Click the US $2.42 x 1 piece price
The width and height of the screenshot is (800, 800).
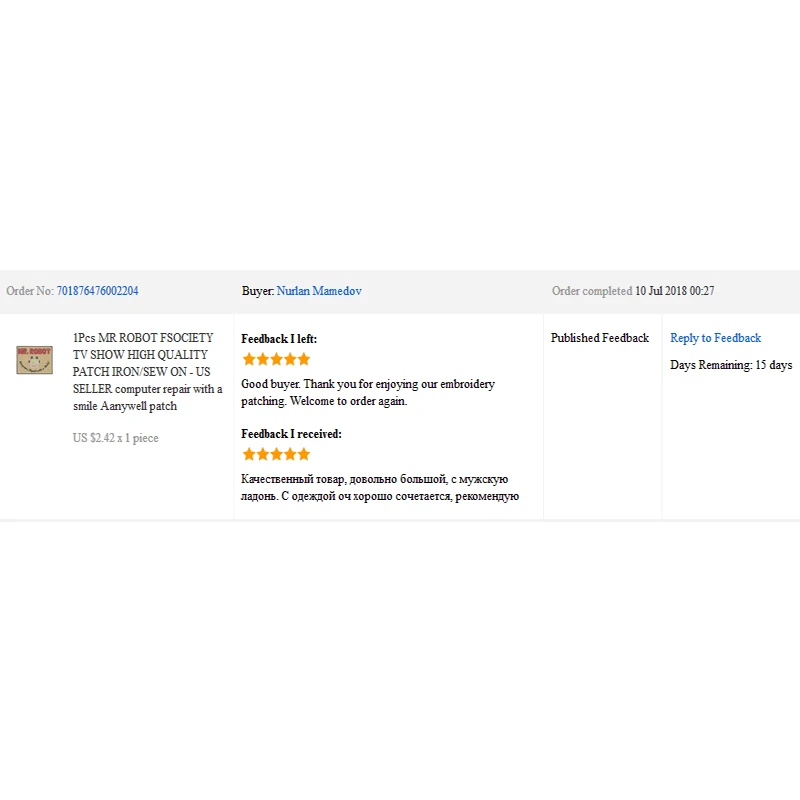(x=116, y=438)
